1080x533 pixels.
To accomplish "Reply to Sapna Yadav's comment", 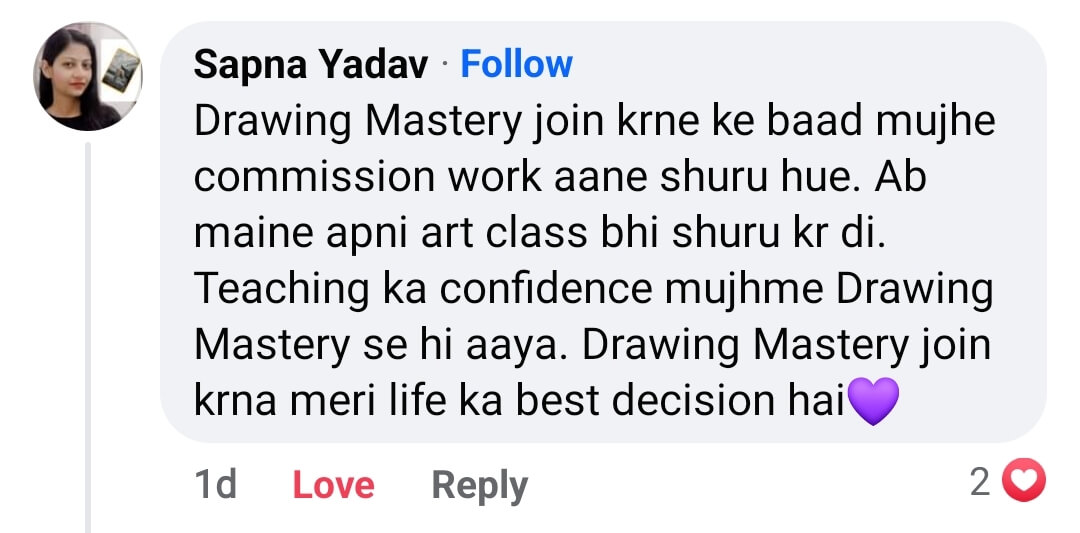I will [479, 485].
